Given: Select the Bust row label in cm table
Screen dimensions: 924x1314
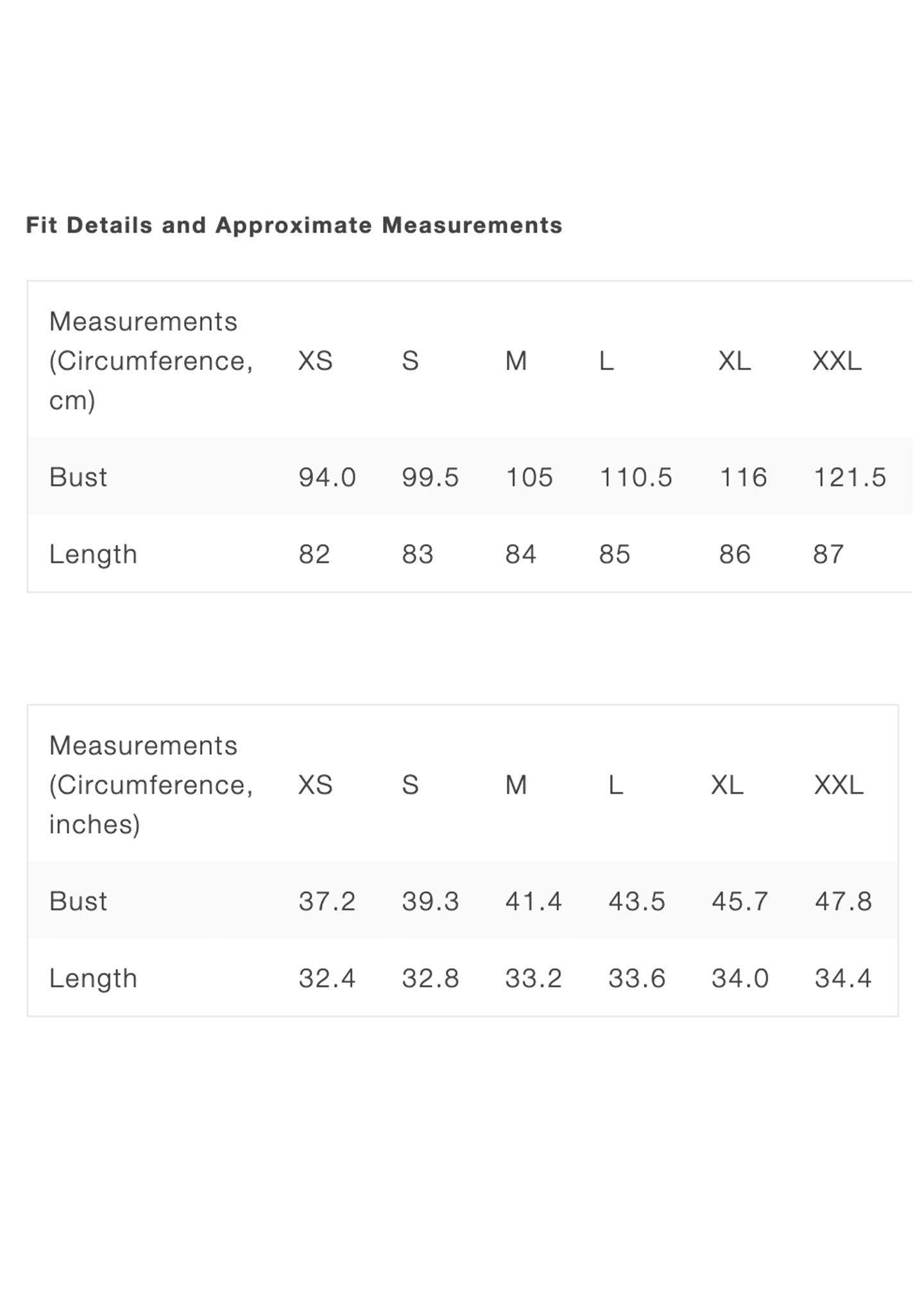Looking at the screenshot, I should point(78,477).
